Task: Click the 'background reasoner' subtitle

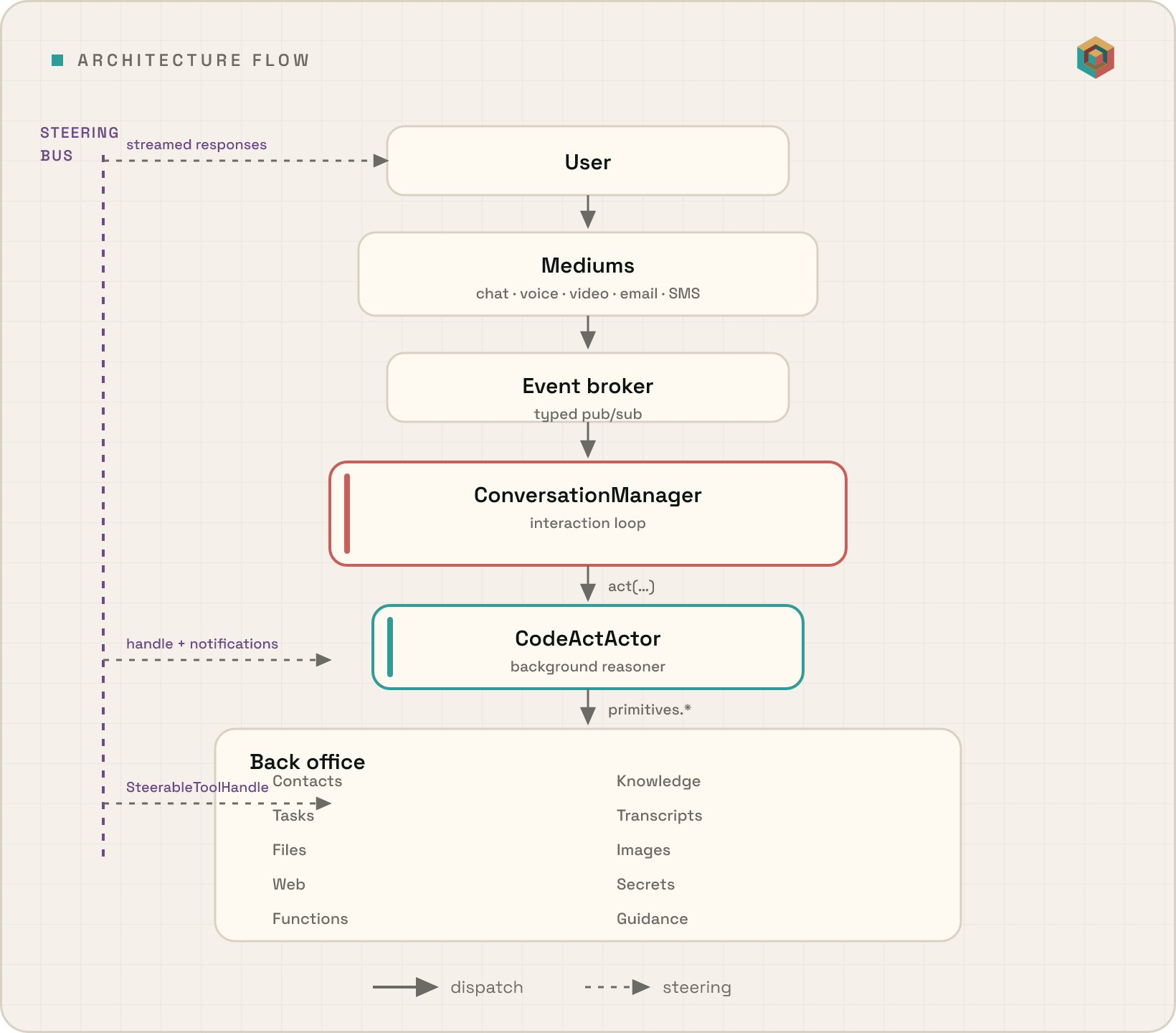Action: (x=588, y=666)
